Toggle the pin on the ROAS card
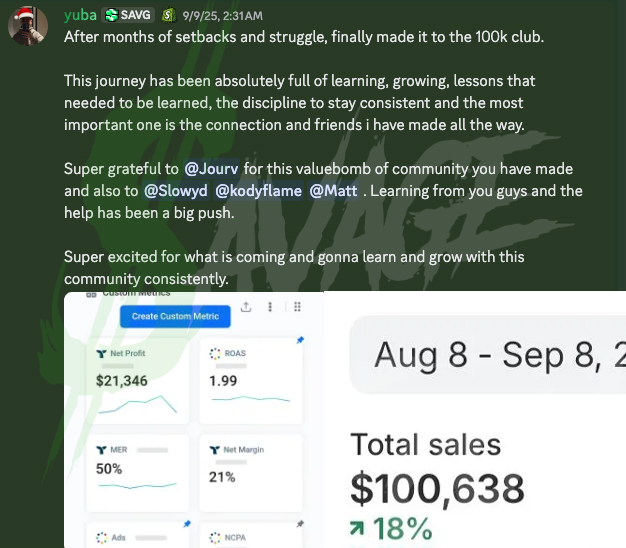The image size is (626, 548). (x=300, y=341)
